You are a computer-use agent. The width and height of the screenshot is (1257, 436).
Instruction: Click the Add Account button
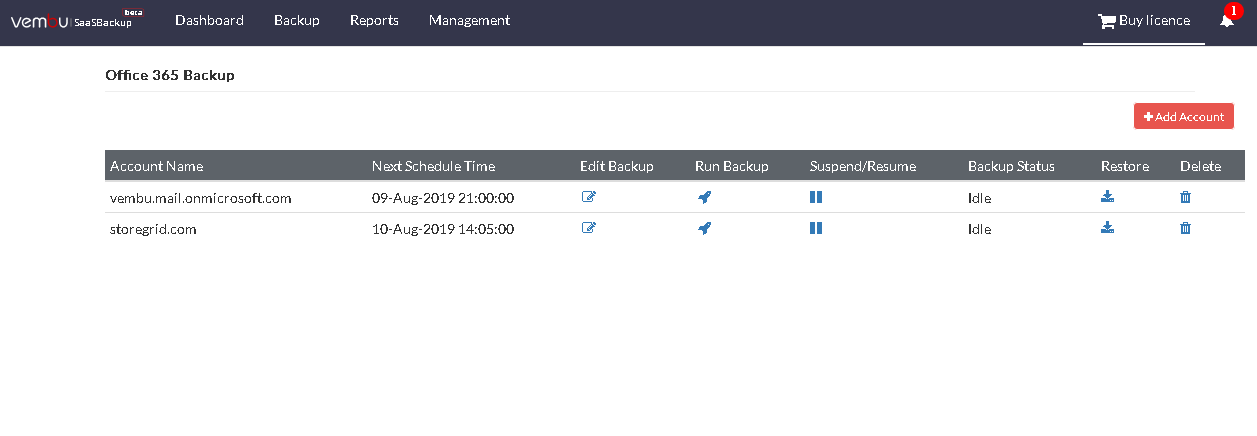click(x=1184, y=116)
